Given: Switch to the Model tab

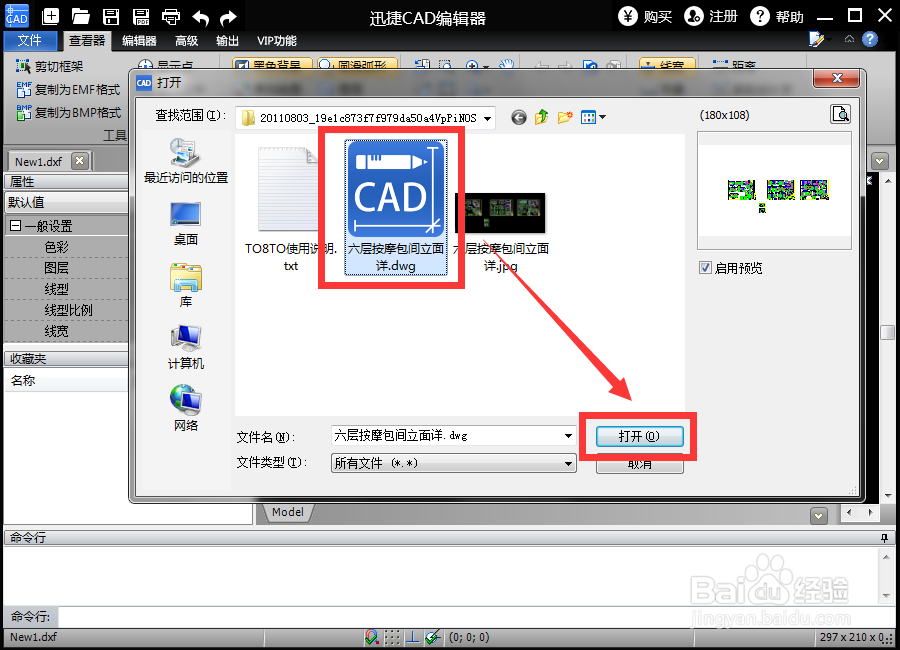Looking at the screenshot, I should (288, 512).
